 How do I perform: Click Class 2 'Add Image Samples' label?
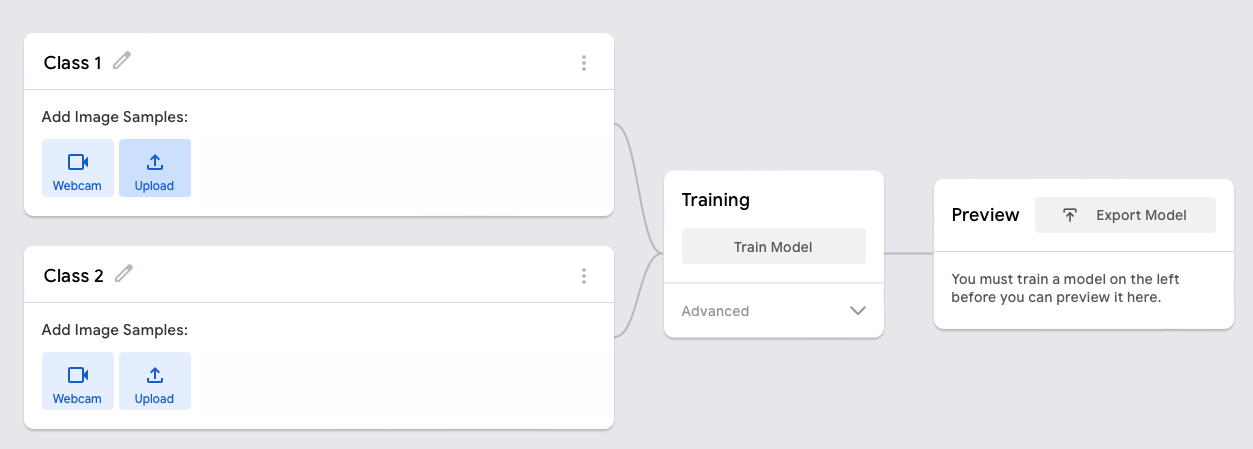click(115, 330)
